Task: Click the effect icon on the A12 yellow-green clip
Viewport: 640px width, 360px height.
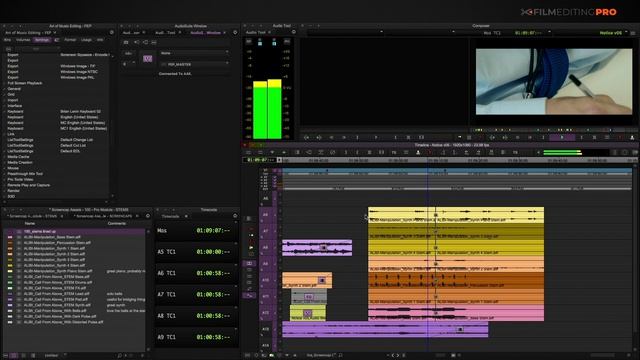Action: pos(307,313)
